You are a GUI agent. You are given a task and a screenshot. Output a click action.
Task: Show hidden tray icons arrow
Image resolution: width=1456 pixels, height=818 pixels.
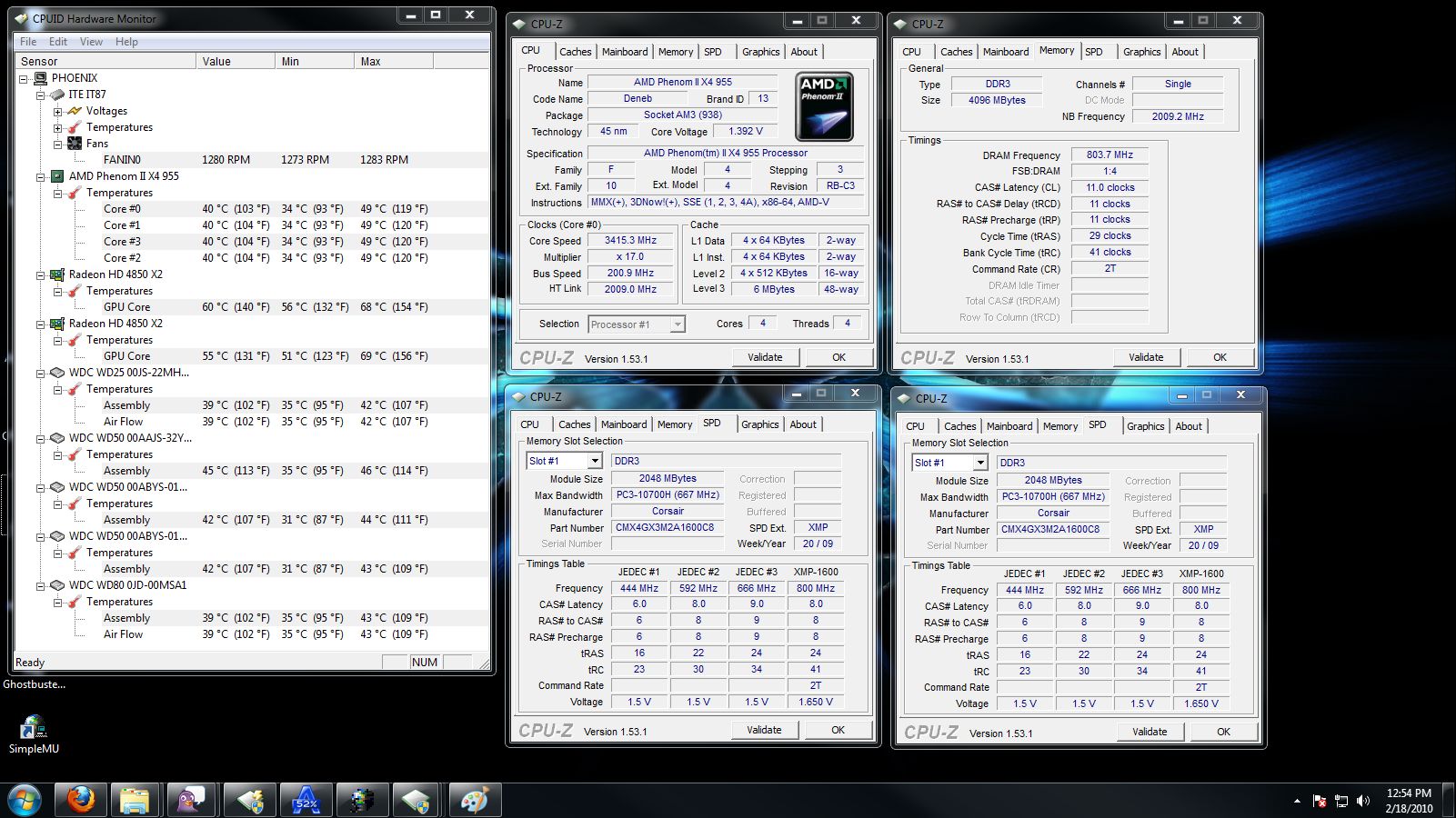(x=1297, y=801)
